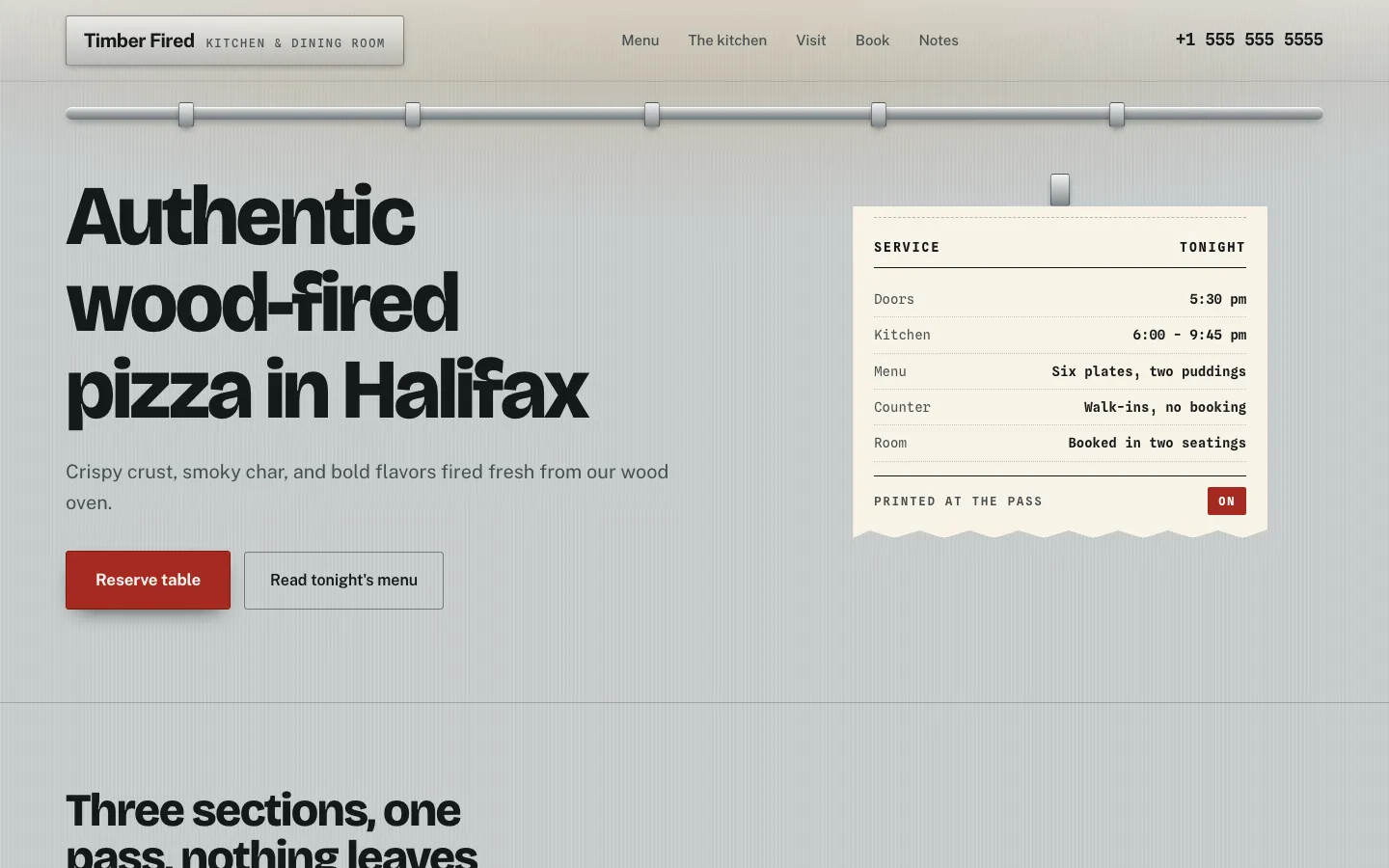Viewport: 1389px width, 868px height.
Task: Click the TONIGHT label on ticket
Action: tap(1212, 247)
